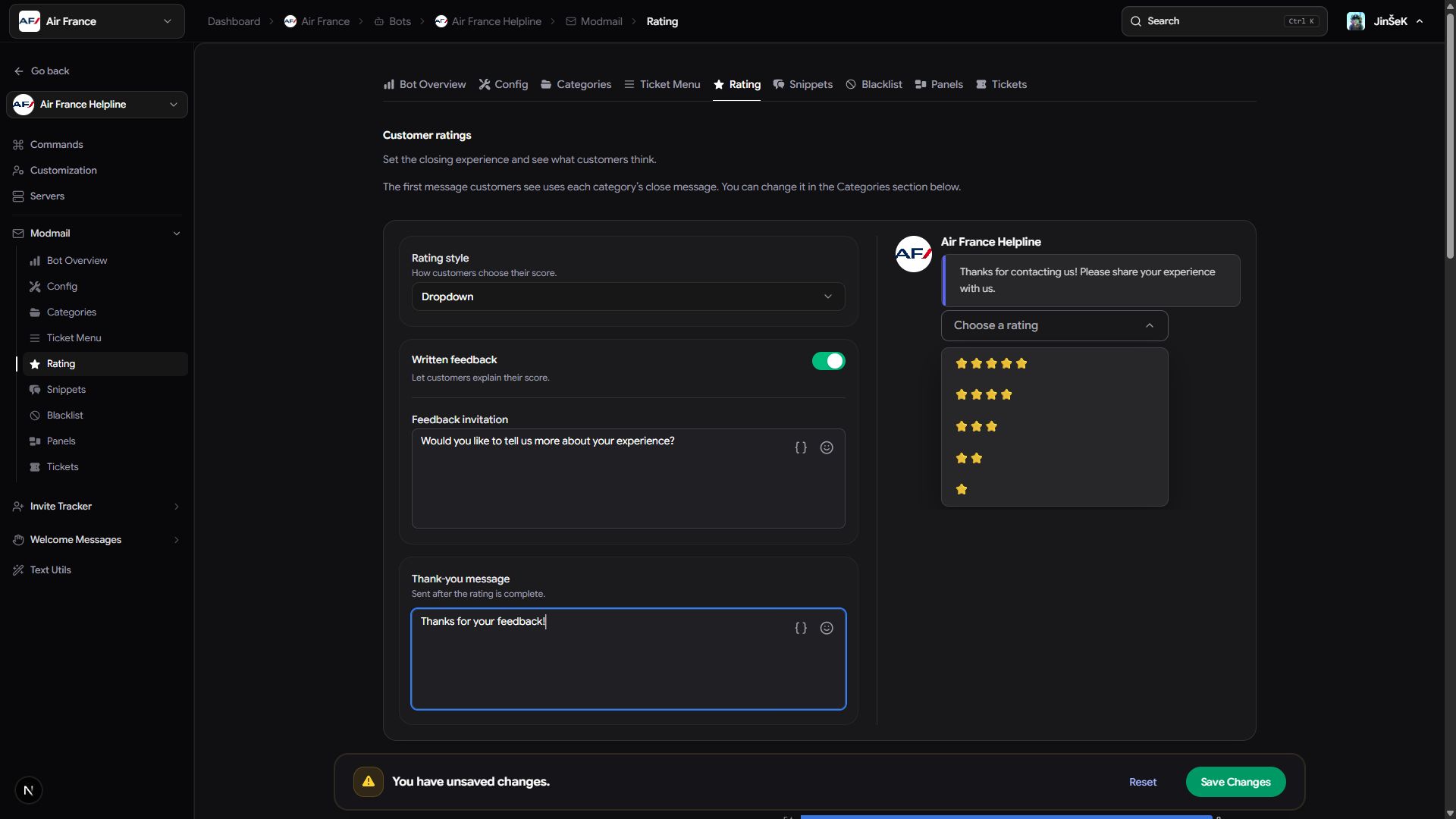Click the Save Changes button
This screenshot has height=819, width=1456.
tap(1235, 783)
